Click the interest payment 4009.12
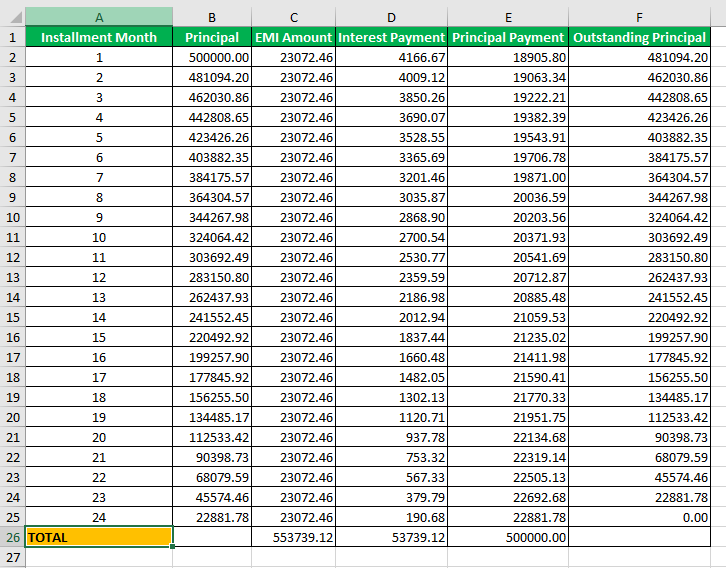726x568 pixels. [x=392, y=77]
